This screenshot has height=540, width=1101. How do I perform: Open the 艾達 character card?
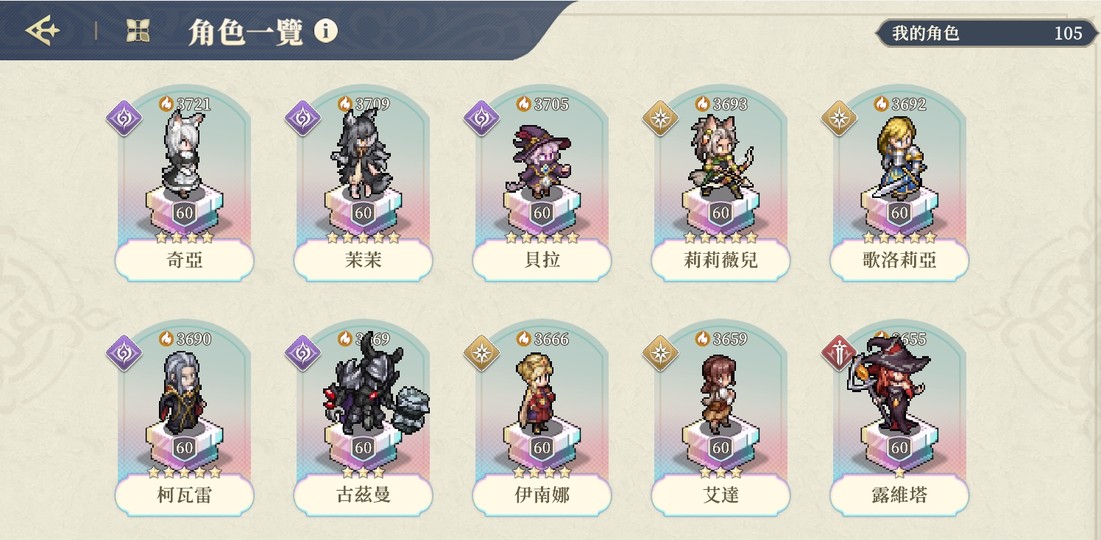(x=720, y=421)
